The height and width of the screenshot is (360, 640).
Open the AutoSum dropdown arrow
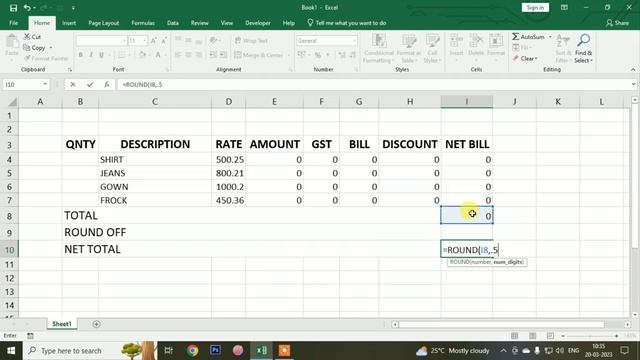(x=550, y=37)
